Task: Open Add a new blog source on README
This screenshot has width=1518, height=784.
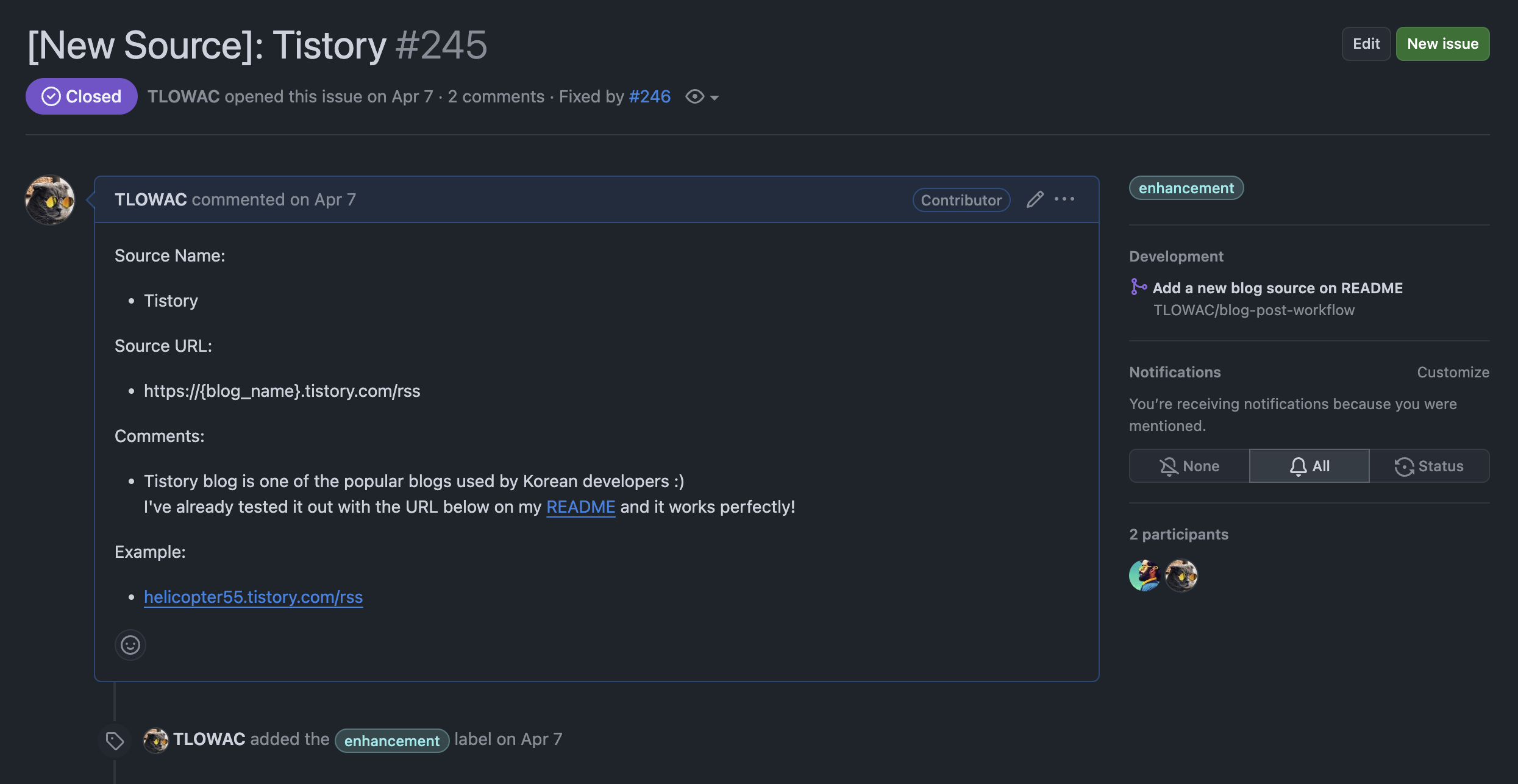Action: pos(1277,288)
